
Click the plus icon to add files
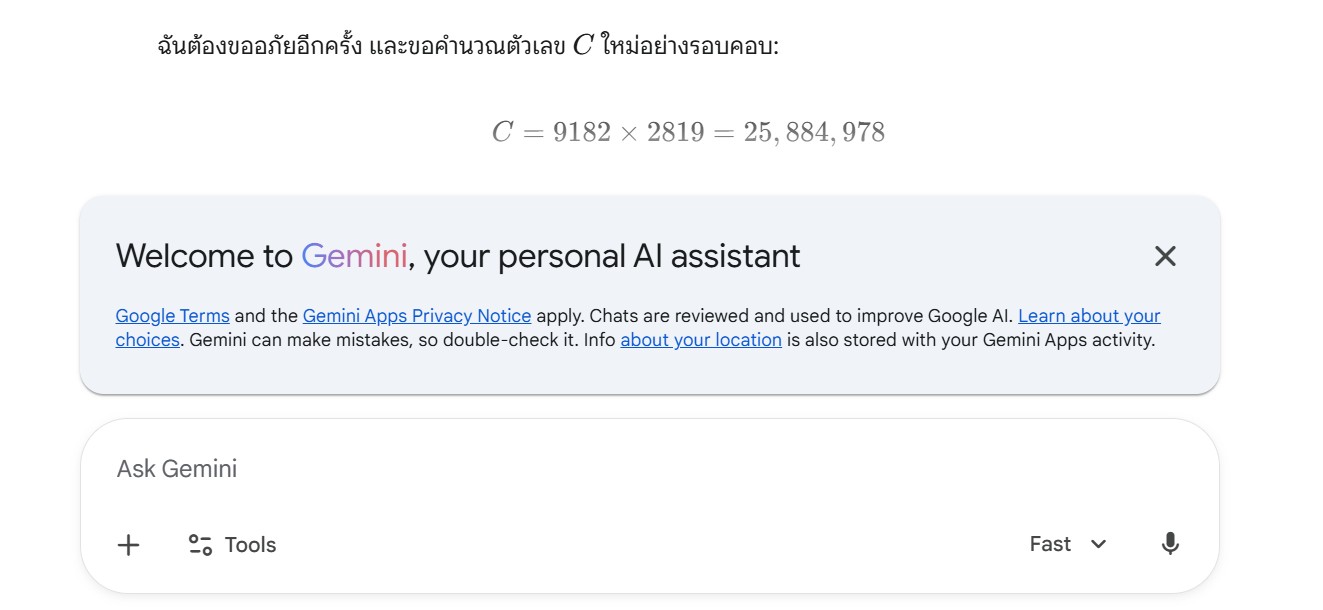click(x=129, y=545)
